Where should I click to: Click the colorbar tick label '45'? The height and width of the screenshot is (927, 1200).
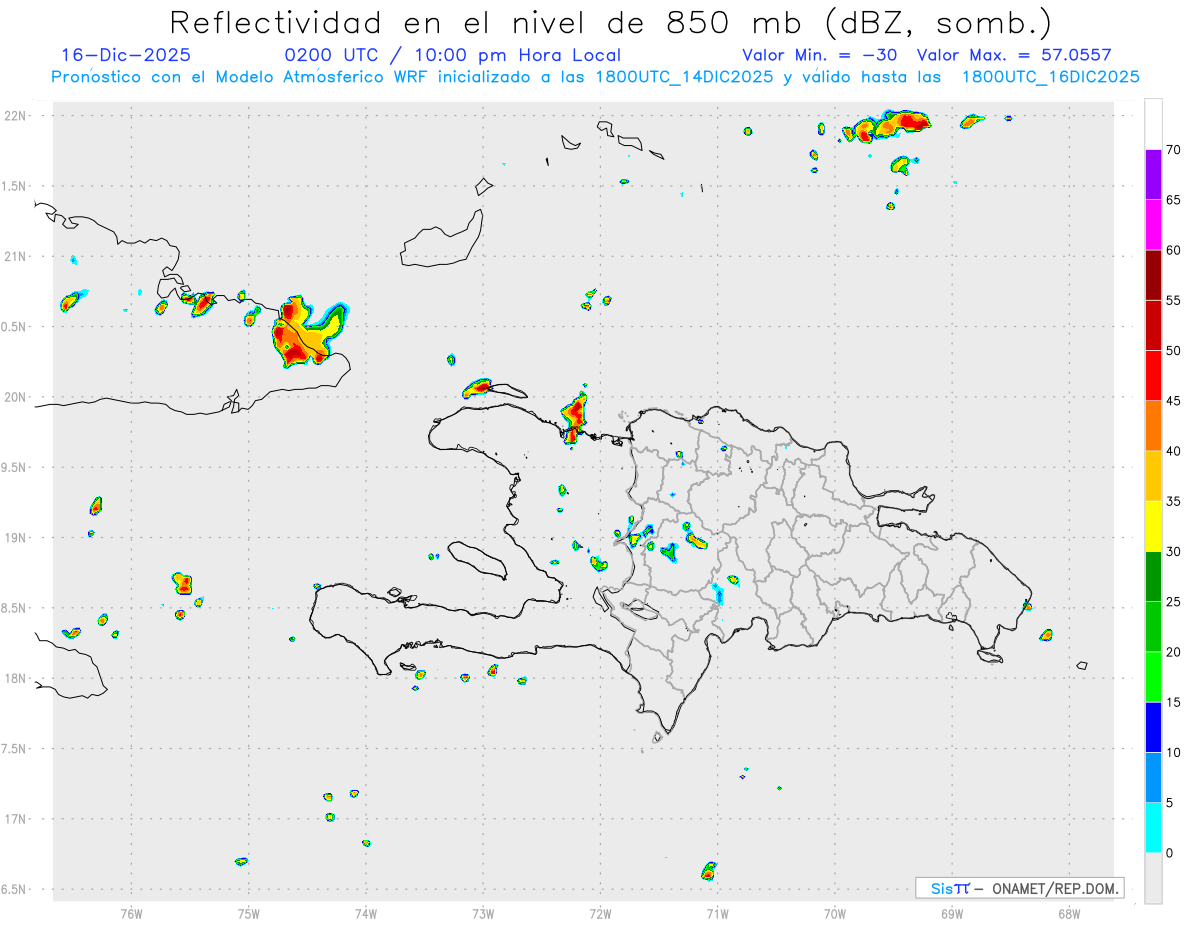point(1173,401)
